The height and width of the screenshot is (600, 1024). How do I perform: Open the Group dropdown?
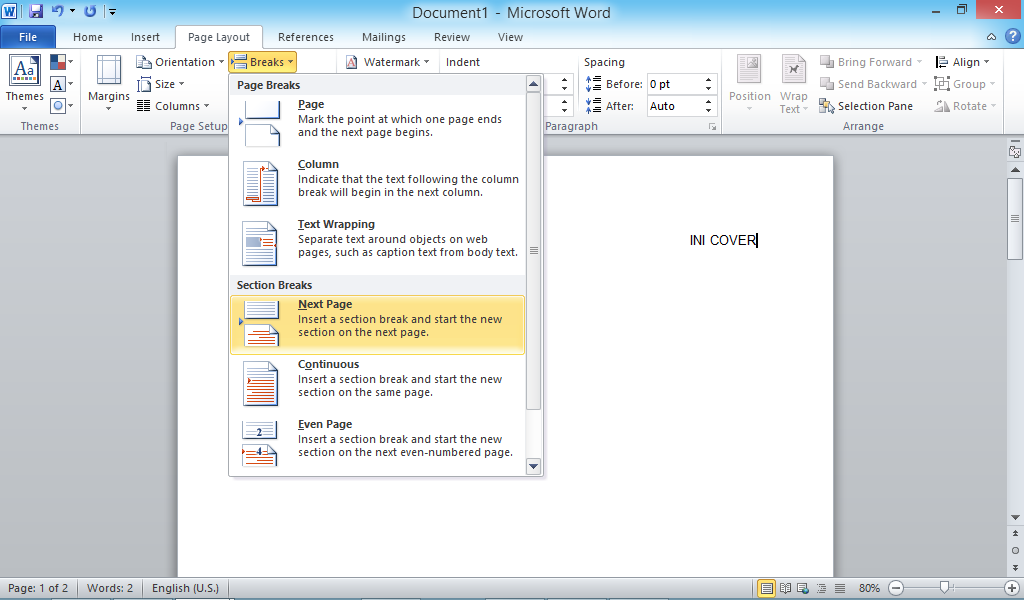[x=965, y=84]
